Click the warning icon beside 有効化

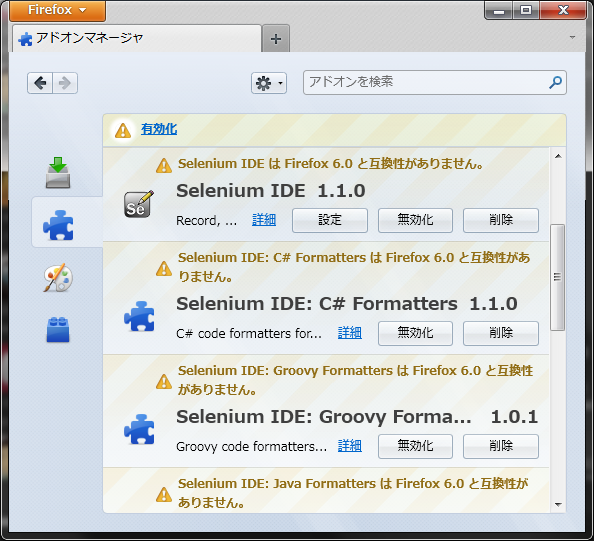click(123, 130)
